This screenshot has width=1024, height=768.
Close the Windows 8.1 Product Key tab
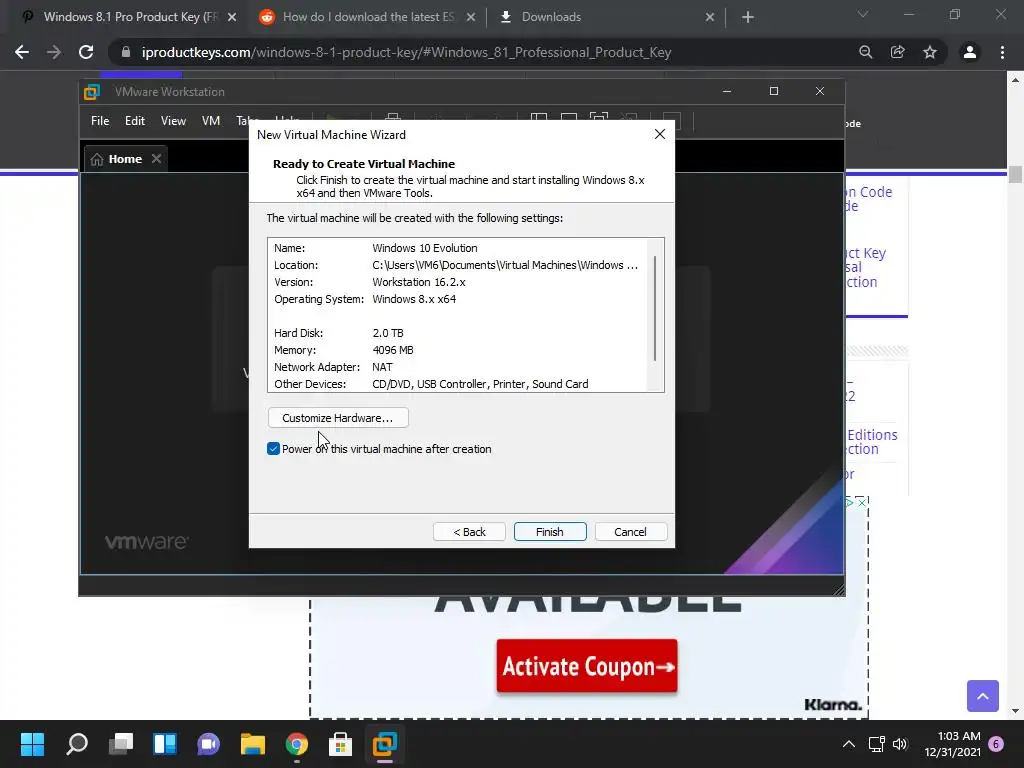[232, 18]
